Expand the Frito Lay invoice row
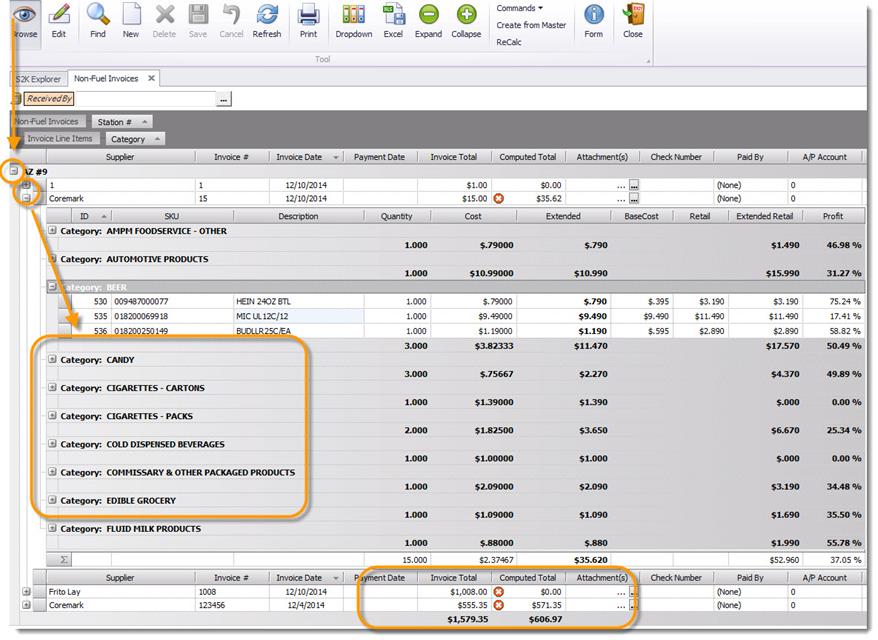Viewport: 878px width, 640px height. coord(26,592)
